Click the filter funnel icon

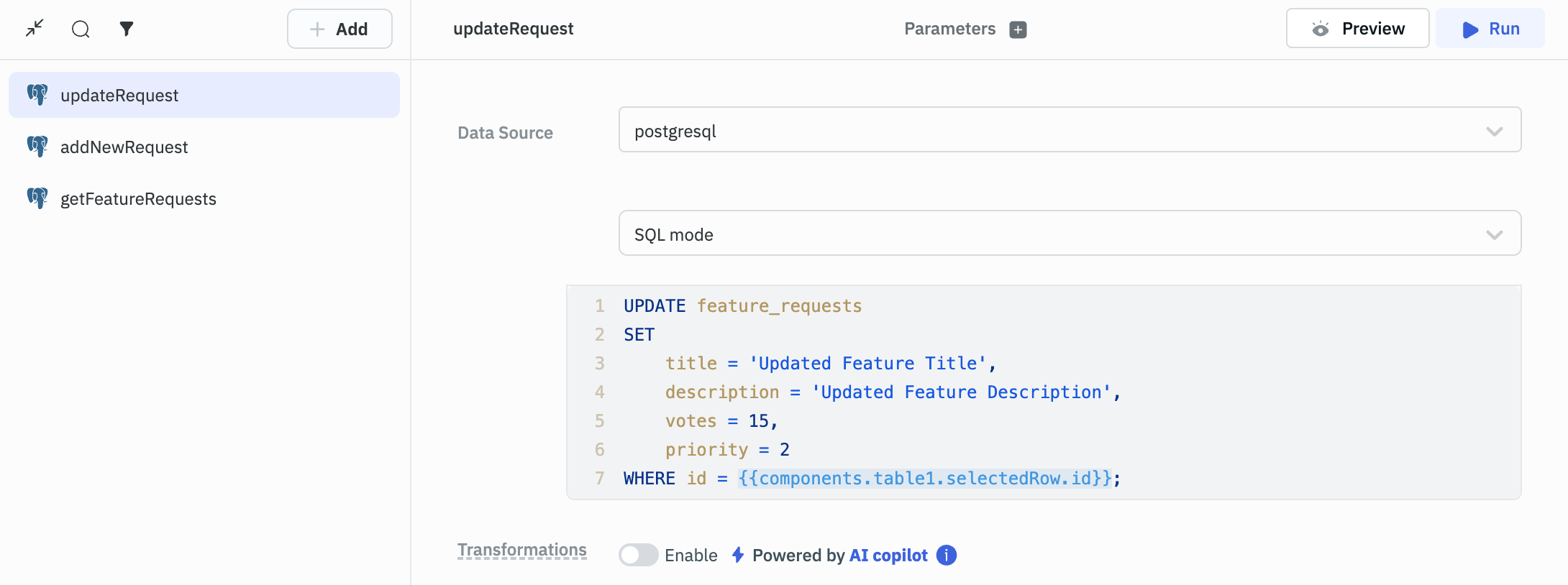(127, 29)
